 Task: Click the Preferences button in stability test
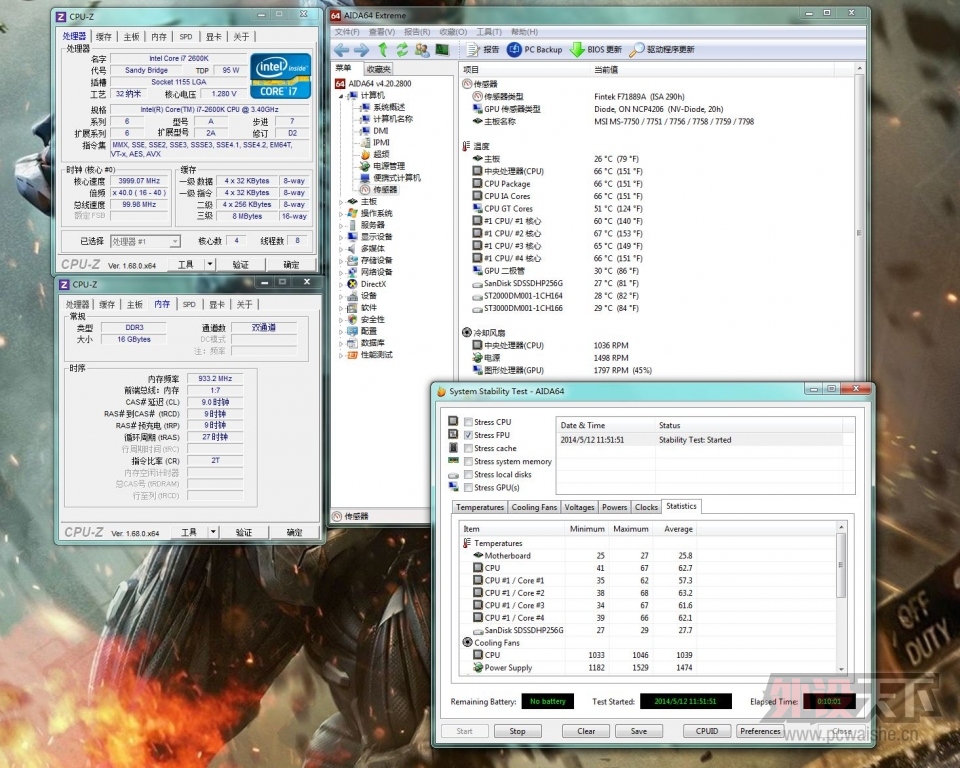(760, 731)
